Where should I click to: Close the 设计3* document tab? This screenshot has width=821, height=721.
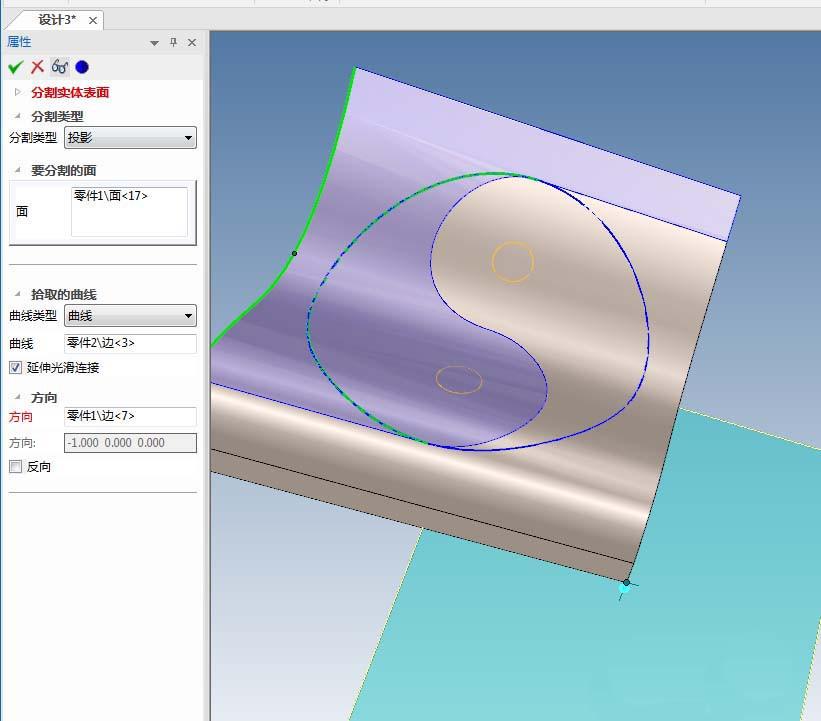(93, 20)
